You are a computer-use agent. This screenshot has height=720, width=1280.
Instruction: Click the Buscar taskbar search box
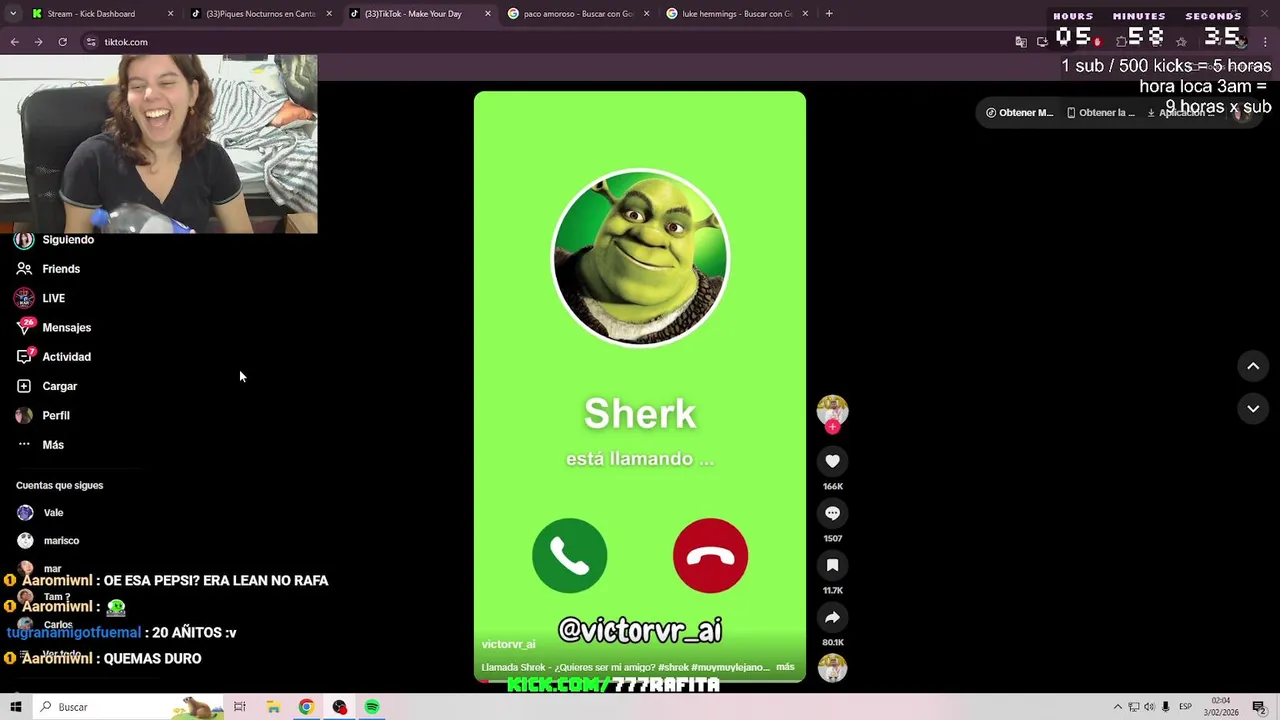[128, 707]
